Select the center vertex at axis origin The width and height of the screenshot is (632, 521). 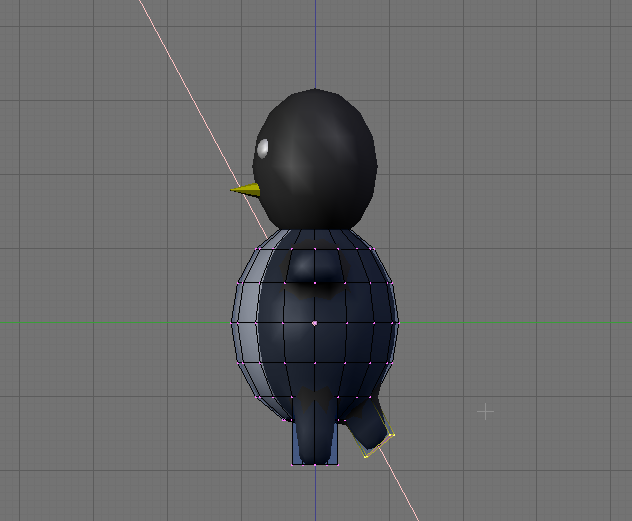coord(315,323)
